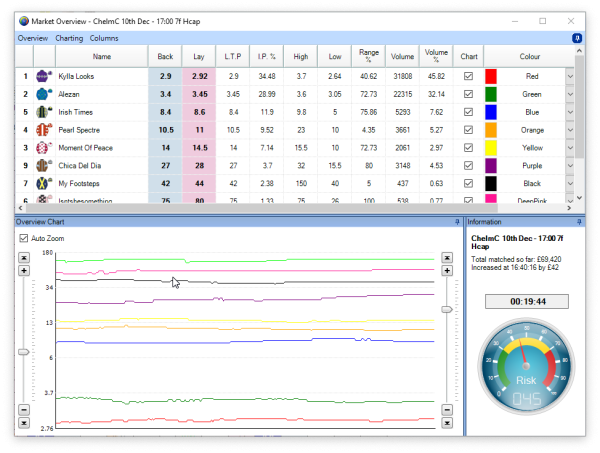This screenshot has height=453, width=600.
Task: Click the right chart plus zoom button
Action: [445, 271]
